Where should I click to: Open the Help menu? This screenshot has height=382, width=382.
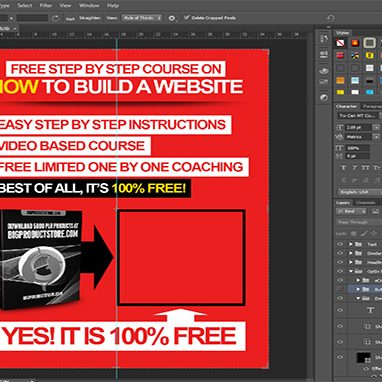(113, 5)
